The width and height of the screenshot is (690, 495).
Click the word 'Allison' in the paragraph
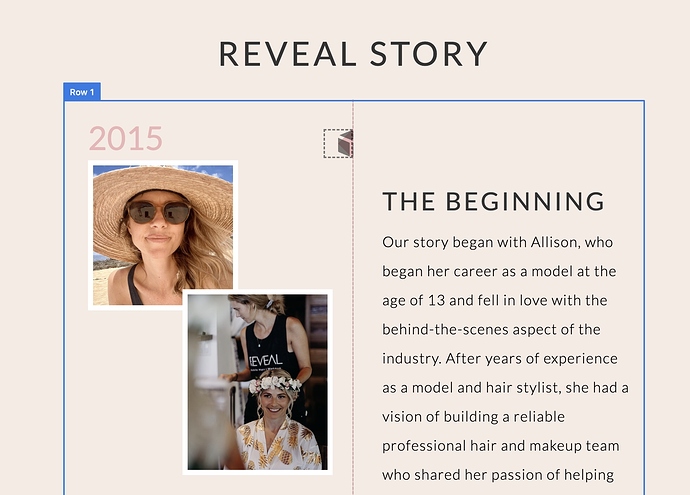point(555,242)
